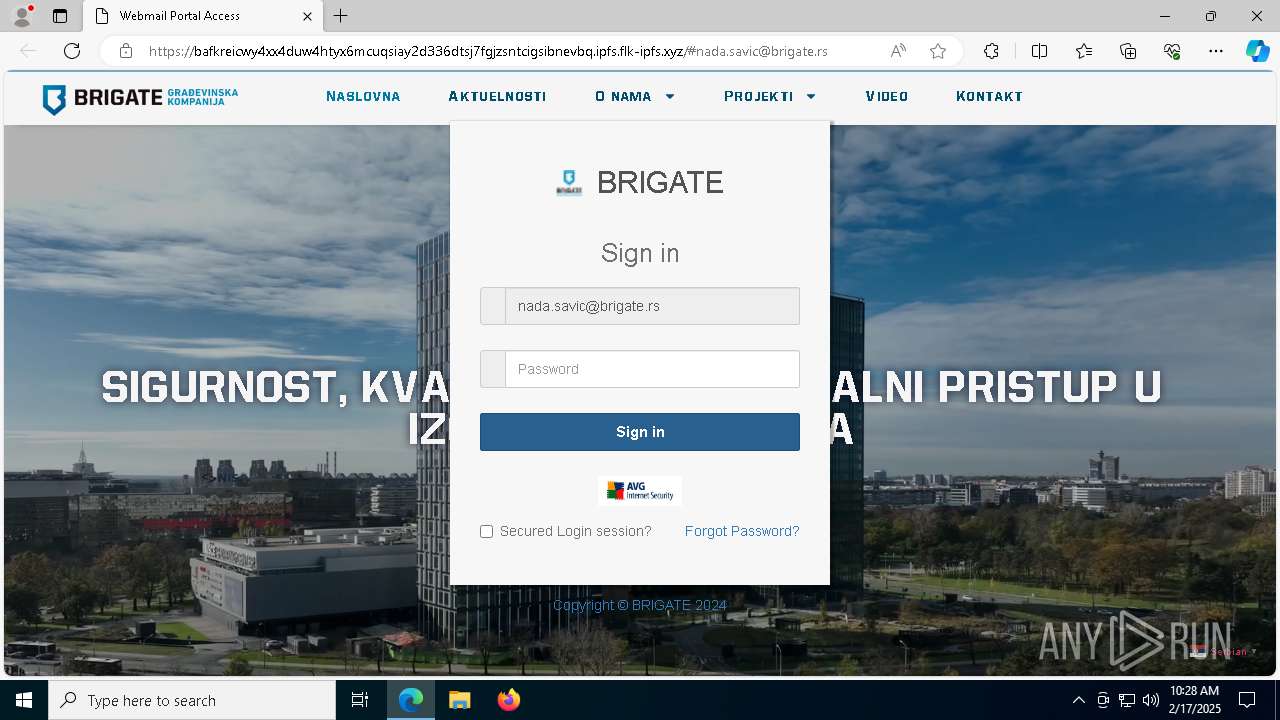This screenshot has height=720, width=1280.
Task: Open Microsoft Edge from taskbar
Action: point(411,700)
